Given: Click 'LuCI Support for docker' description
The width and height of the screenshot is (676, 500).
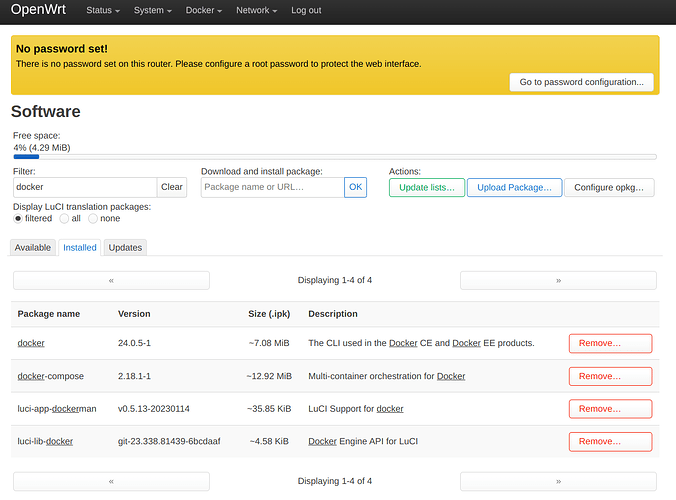Looking at the screenshot, I should click(356, 409).
